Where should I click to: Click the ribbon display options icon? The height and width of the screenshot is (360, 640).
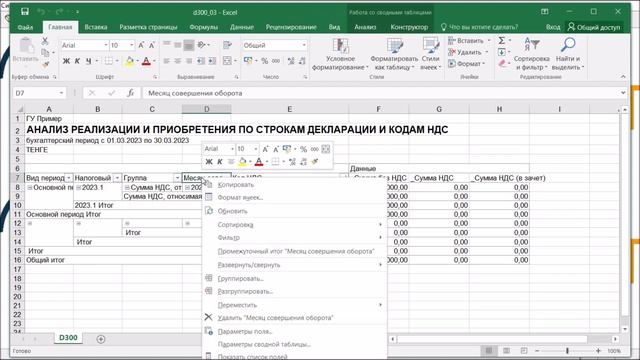(x=544, y=11)
